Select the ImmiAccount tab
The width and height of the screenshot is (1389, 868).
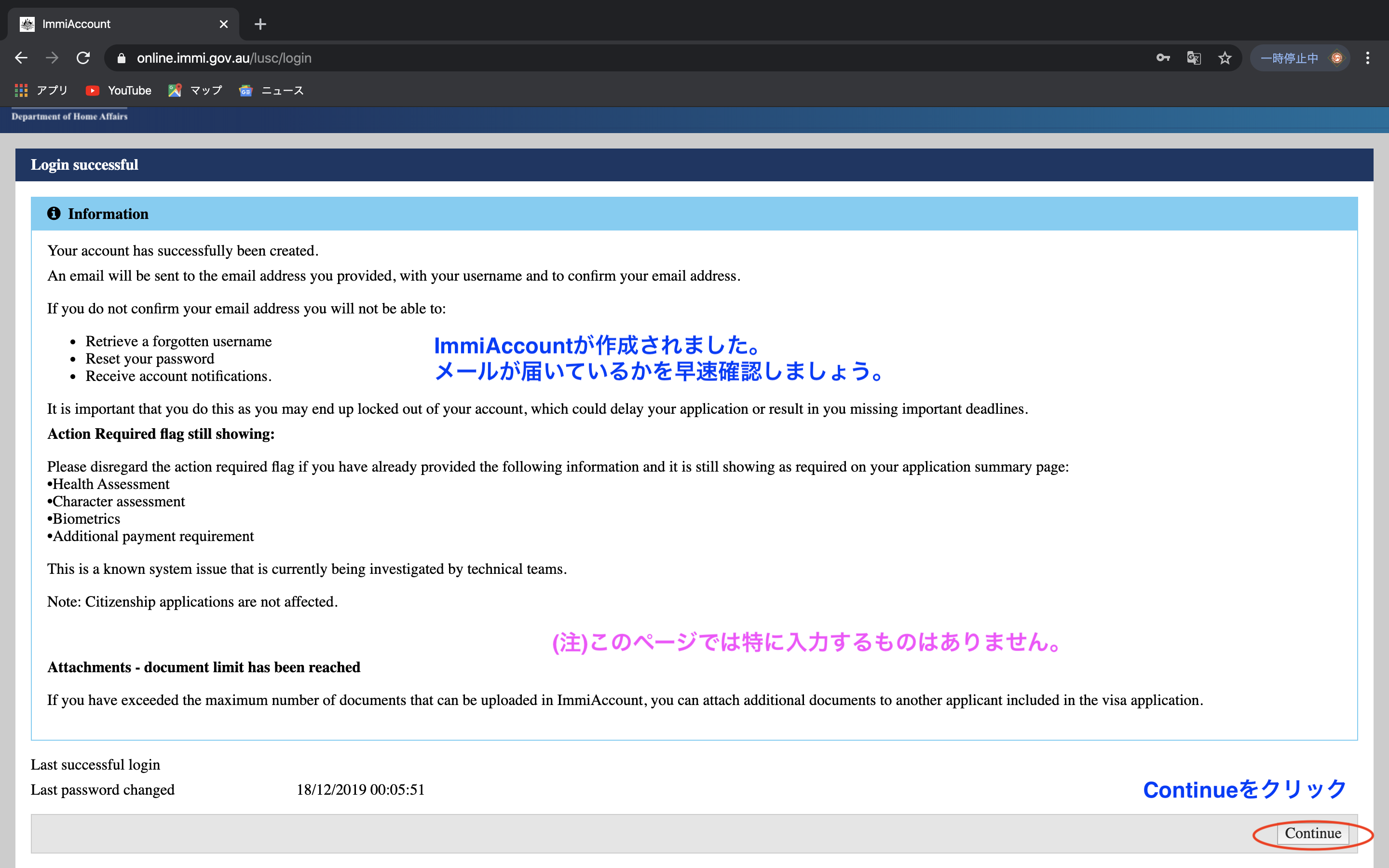click(x=115, y=24)
